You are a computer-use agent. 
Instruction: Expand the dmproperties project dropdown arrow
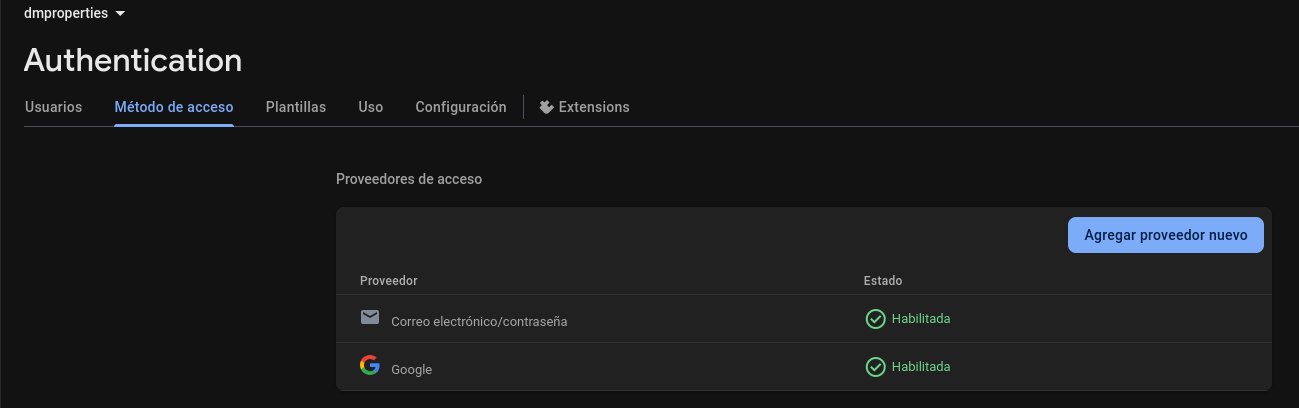coord(120,14)
